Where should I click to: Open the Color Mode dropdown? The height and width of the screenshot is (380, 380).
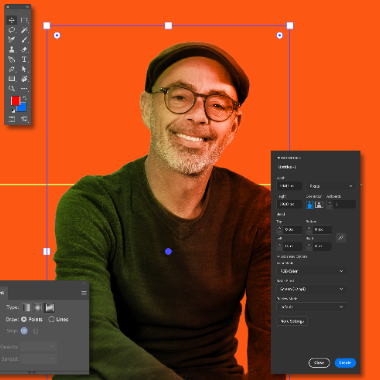click(x=311, y=271)
